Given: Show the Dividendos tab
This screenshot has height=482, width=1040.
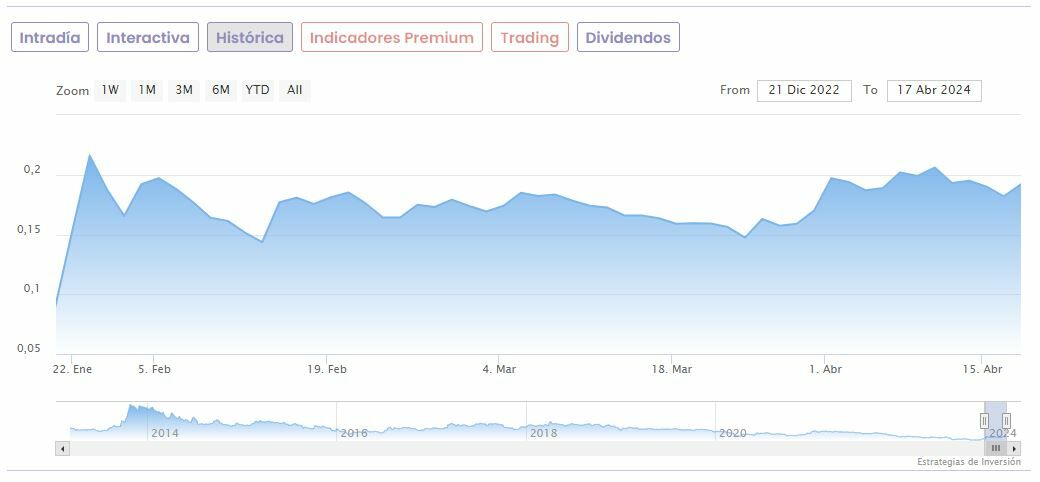Looking at the screenshot, I should tap(628, 38).
